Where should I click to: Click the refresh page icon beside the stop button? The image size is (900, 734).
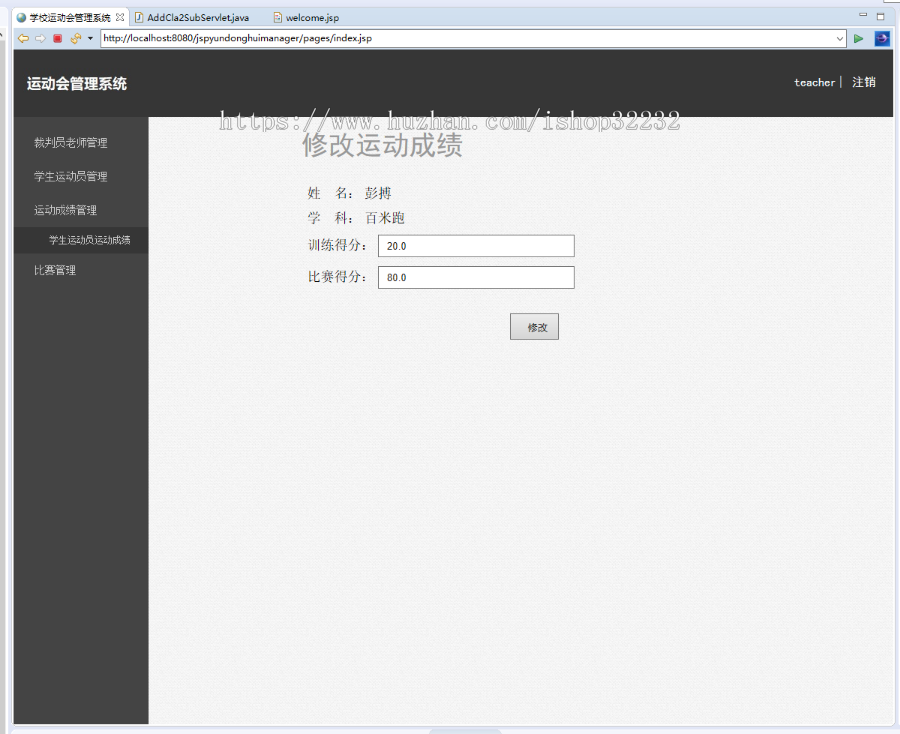pyautogui.click(x=74, y=38)
